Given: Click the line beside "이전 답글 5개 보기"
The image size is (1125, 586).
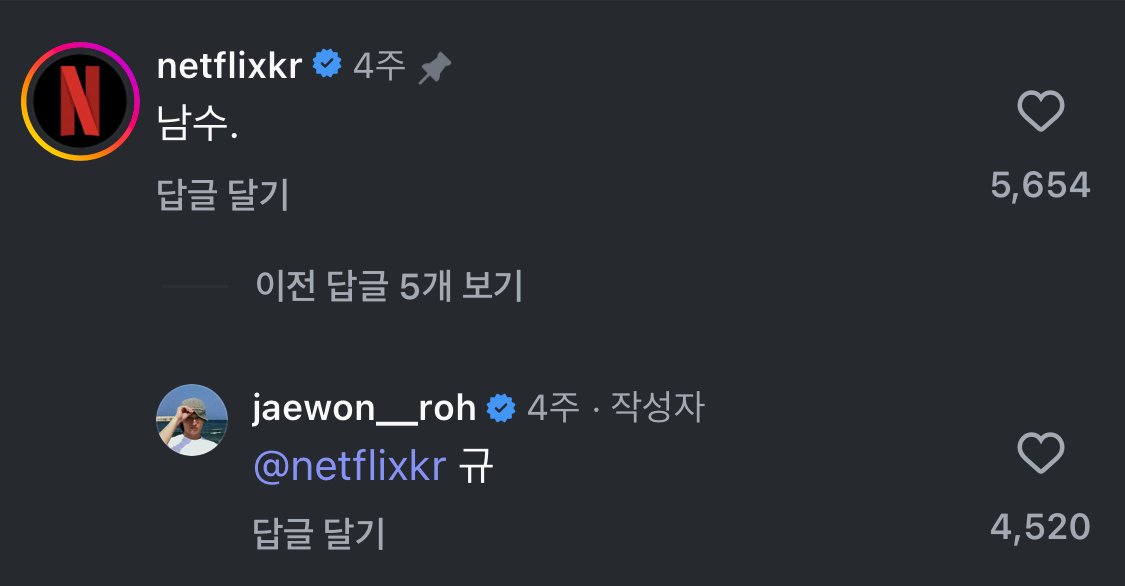Looking at the screenshot, I should click(195, 288).
